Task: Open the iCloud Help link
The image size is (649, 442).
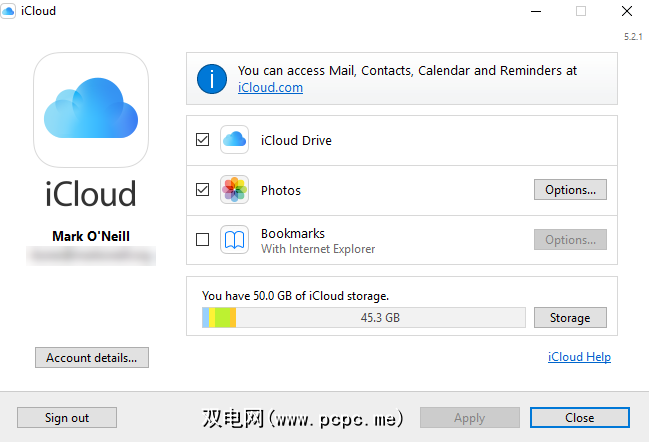Action: (579, 357)
